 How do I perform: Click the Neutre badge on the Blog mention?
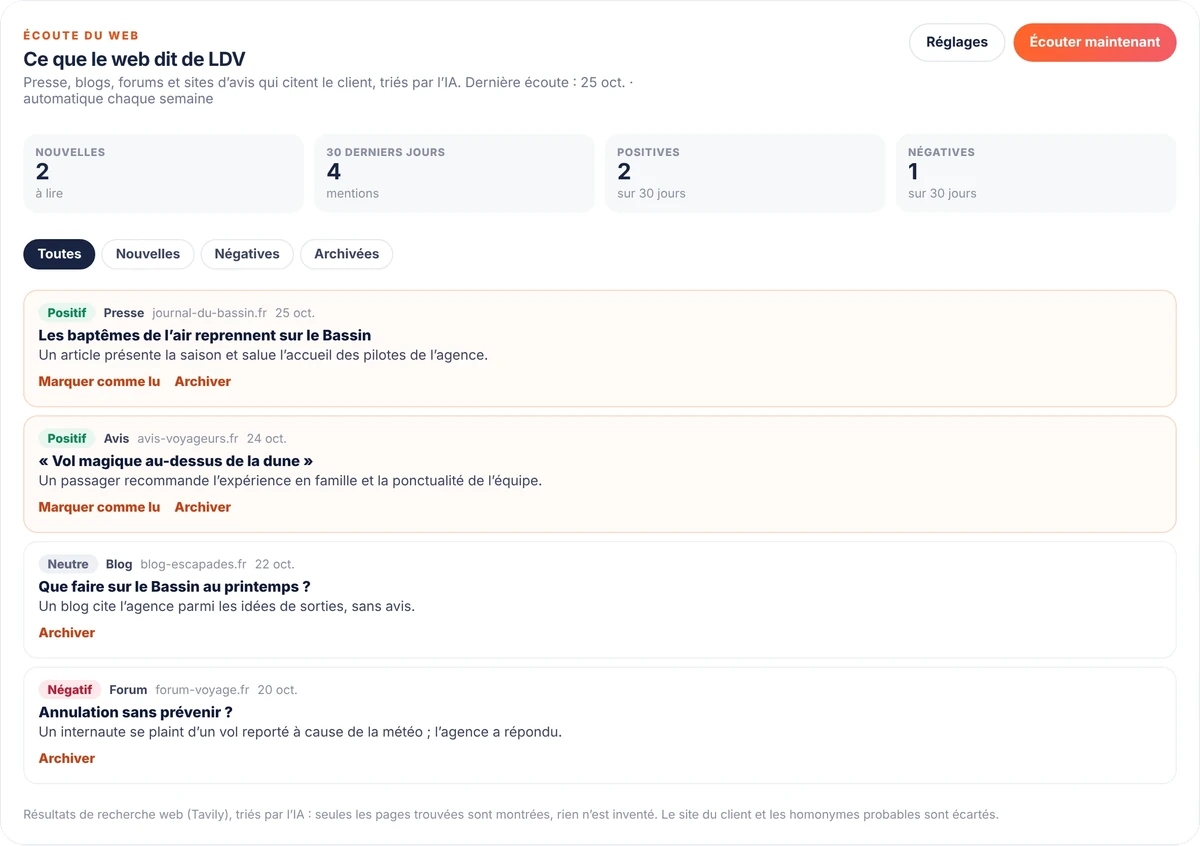[68, 565]
